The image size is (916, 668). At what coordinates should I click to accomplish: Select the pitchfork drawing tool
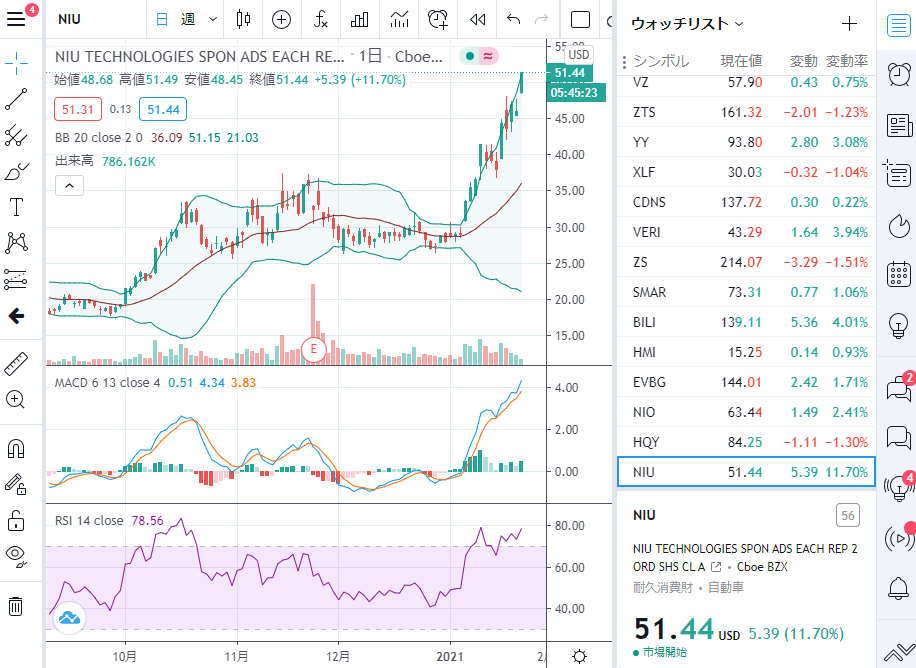tap(16, 136)
